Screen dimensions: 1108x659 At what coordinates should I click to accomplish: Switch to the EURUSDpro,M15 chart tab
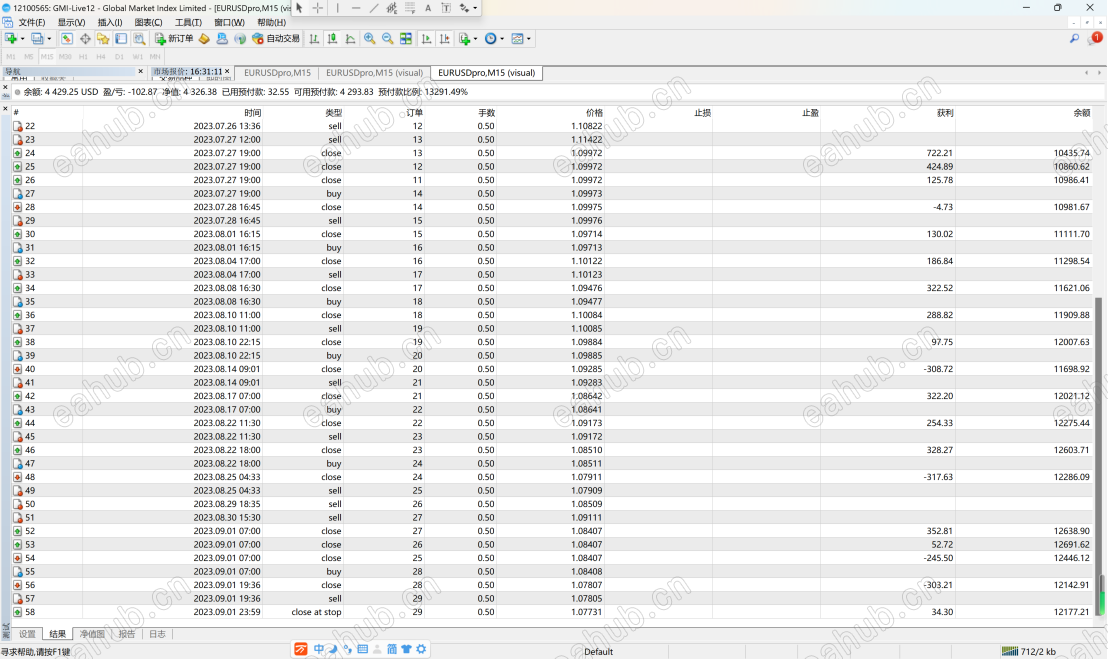point(277,73)
